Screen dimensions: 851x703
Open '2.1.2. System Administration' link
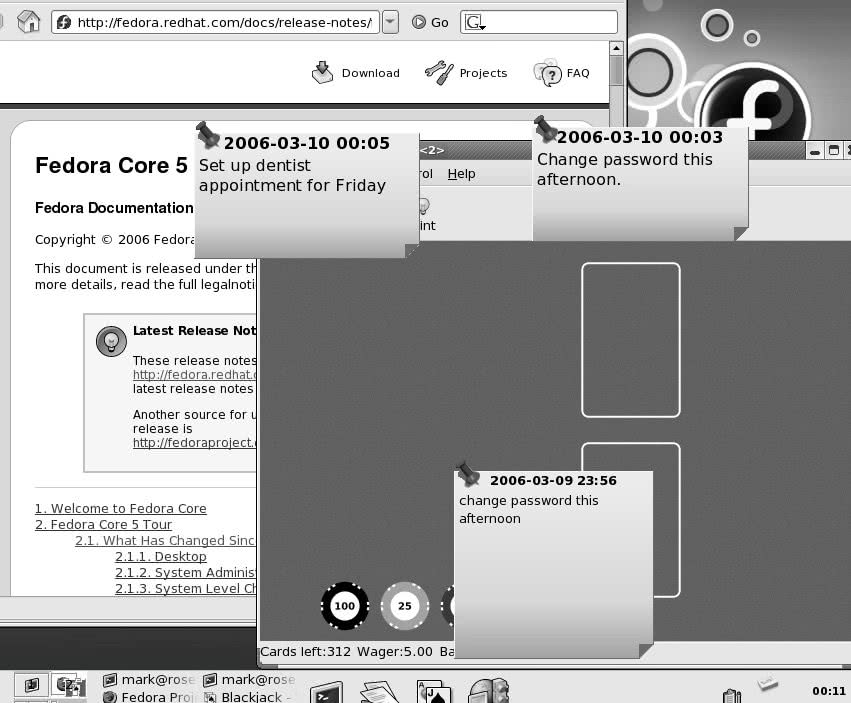tap(185, 572)
